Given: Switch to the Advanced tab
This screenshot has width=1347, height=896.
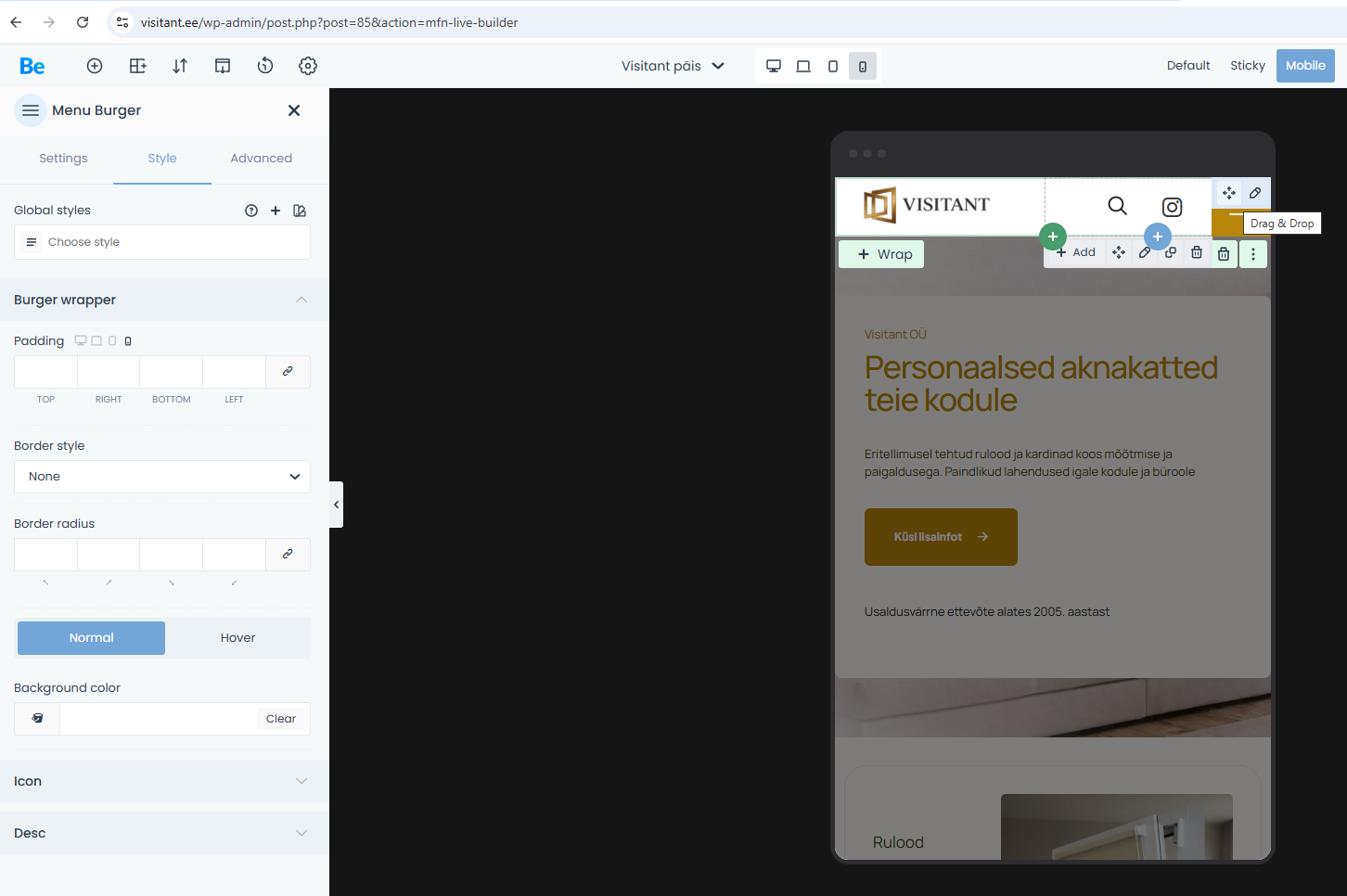Looking at the screenshot, I should [x=261, y=159].
